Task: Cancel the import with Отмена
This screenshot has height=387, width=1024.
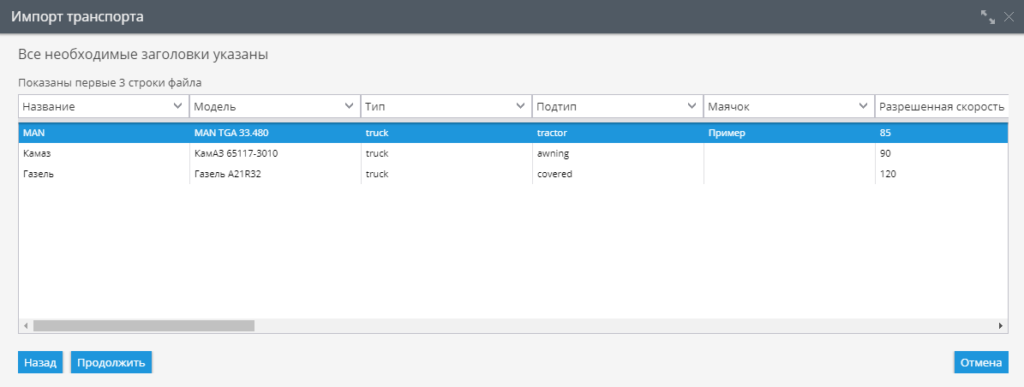Action: (x=981, y=362)
